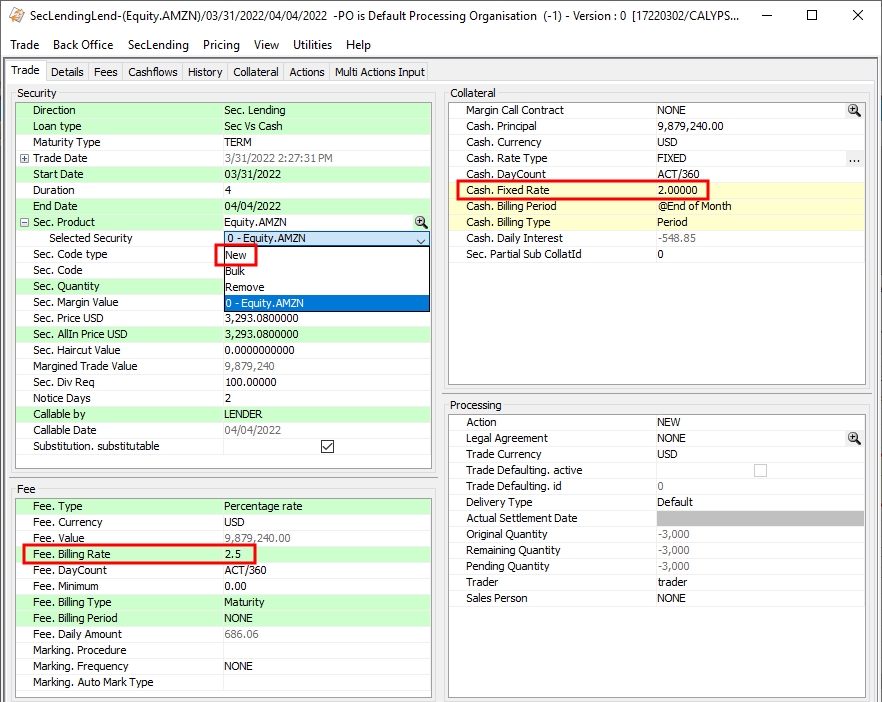Maximize the SecLending trade window
Screen dimensions: 882x702
click(x=812, y=15)
